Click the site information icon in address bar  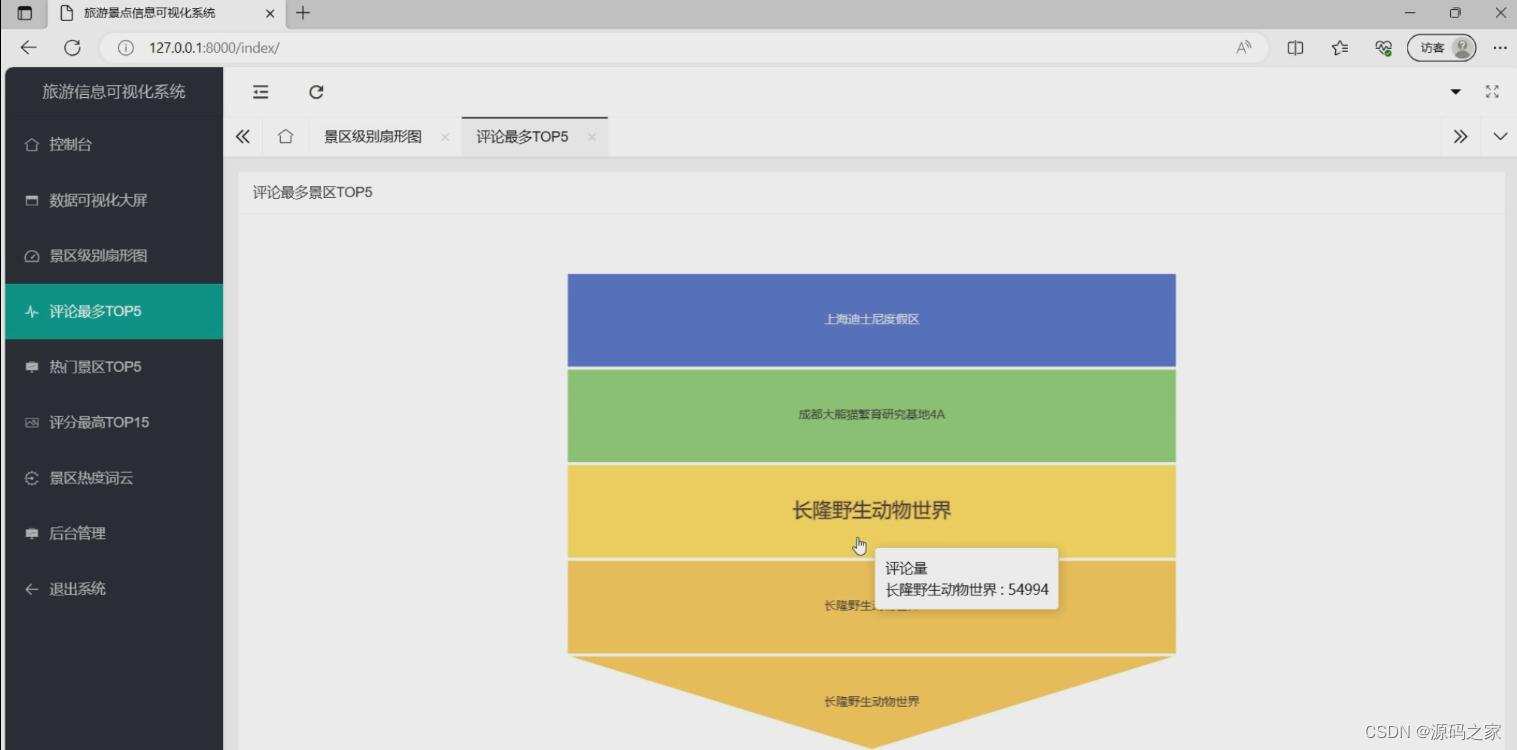pyautogui.click(x=126, y=47)
